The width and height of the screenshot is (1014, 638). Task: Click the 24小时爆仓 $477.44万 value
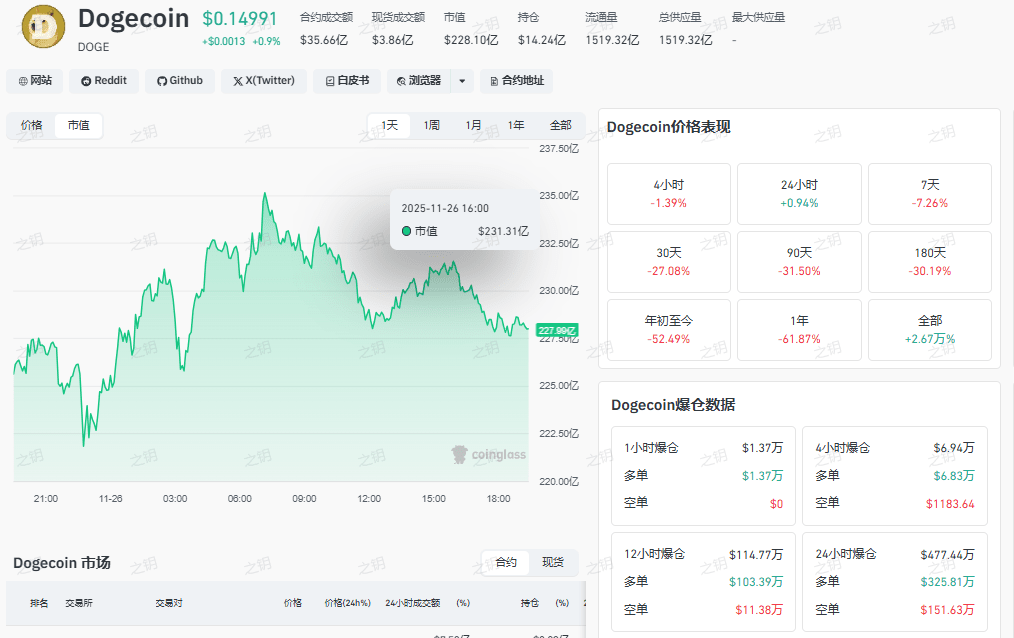947,555
